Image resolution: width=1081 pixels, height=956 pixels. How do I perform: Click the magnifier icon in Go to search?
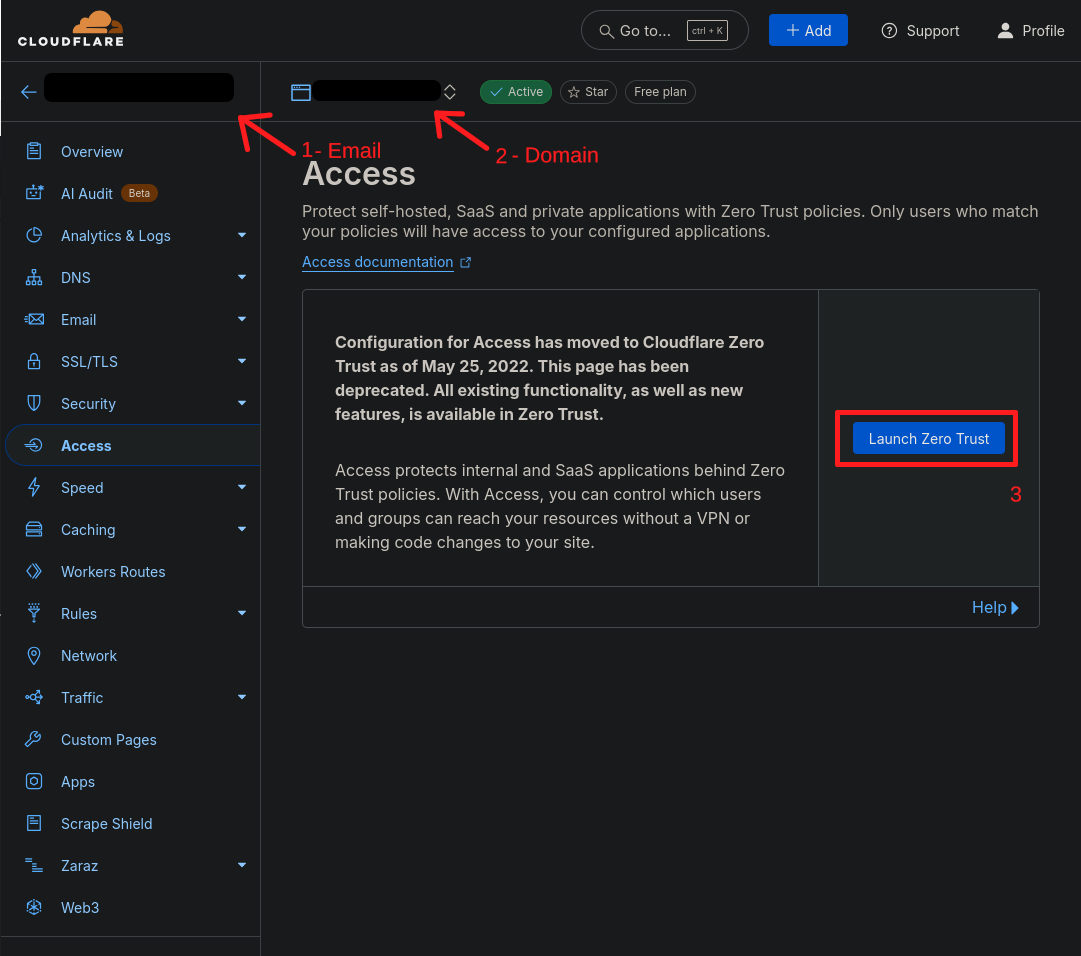[x=606, y=31]
